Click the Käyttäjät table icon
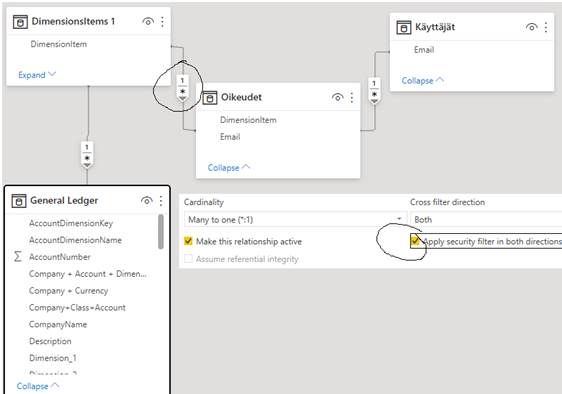Screen dimensions: 562x394 [404, 28]
